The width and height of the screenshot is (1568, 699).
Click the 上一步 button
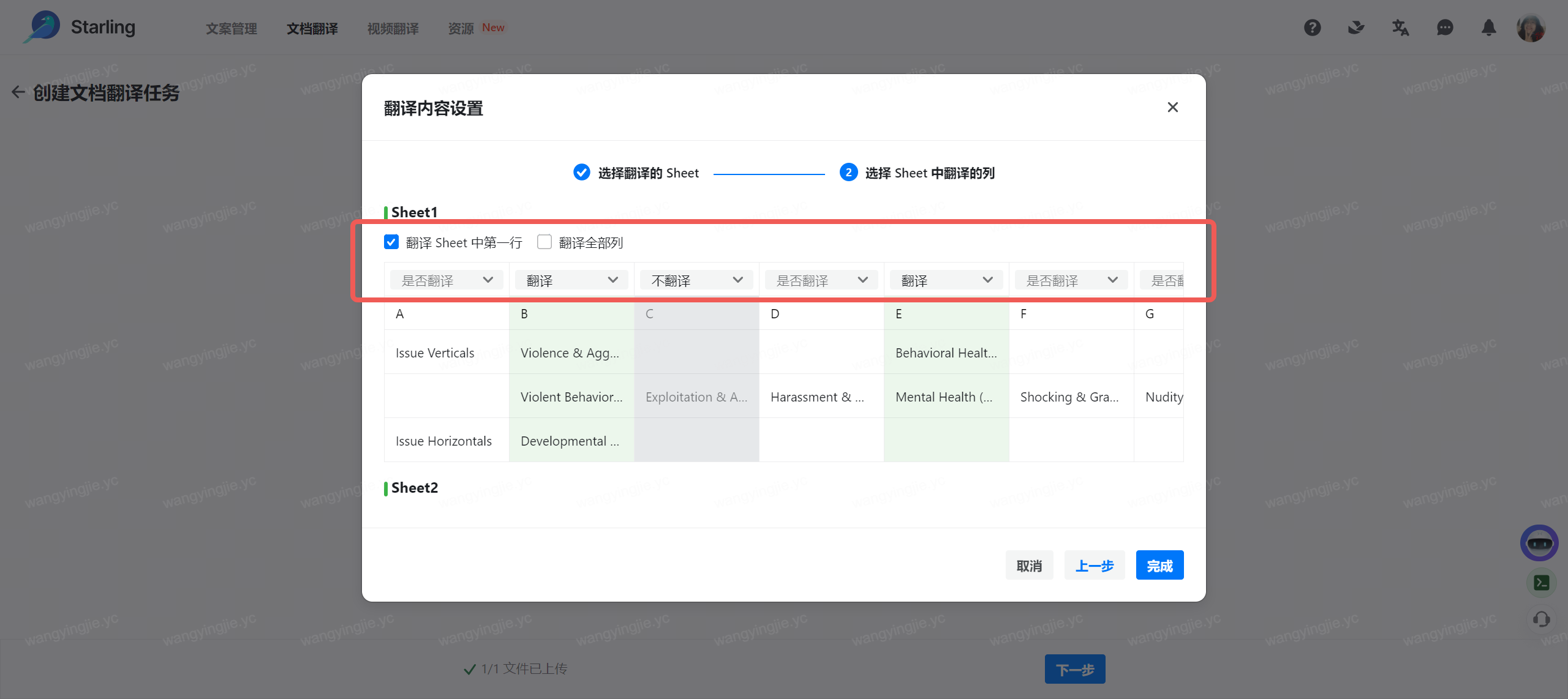(x=1094, y=566)
